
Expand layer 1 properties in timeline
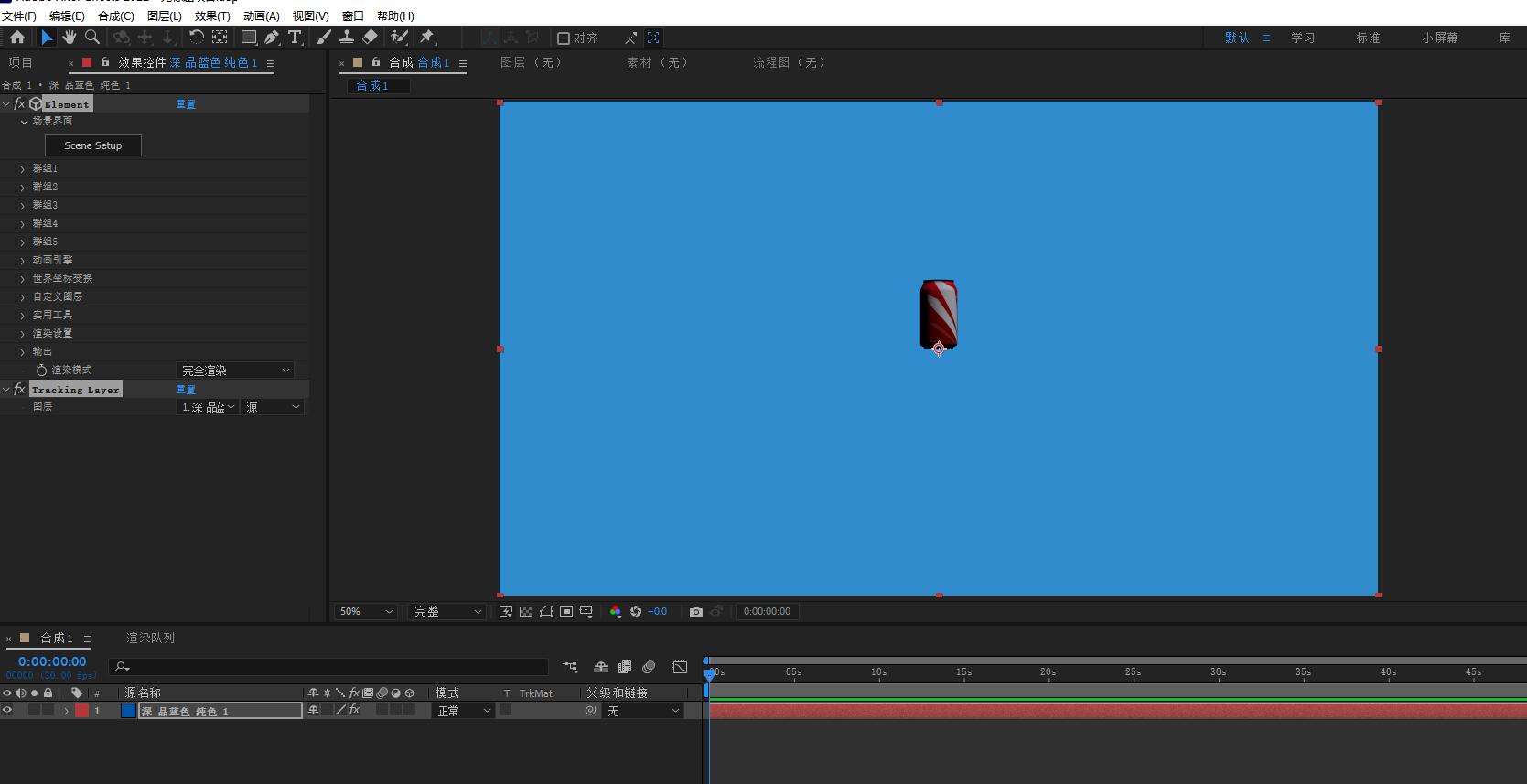point(66,711)
